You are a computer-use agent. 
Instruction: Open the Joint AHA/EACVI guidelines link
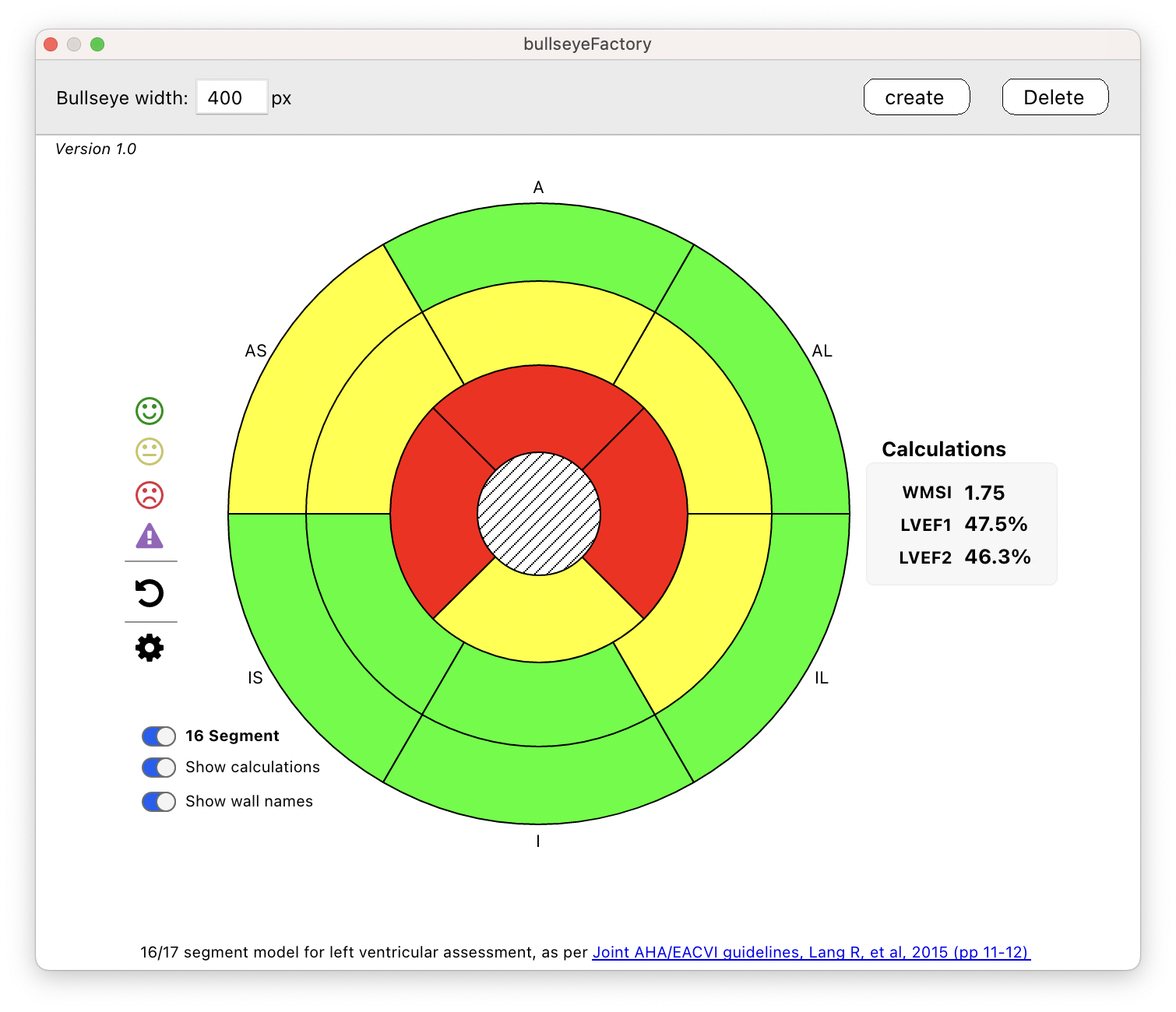coord(811,951)
